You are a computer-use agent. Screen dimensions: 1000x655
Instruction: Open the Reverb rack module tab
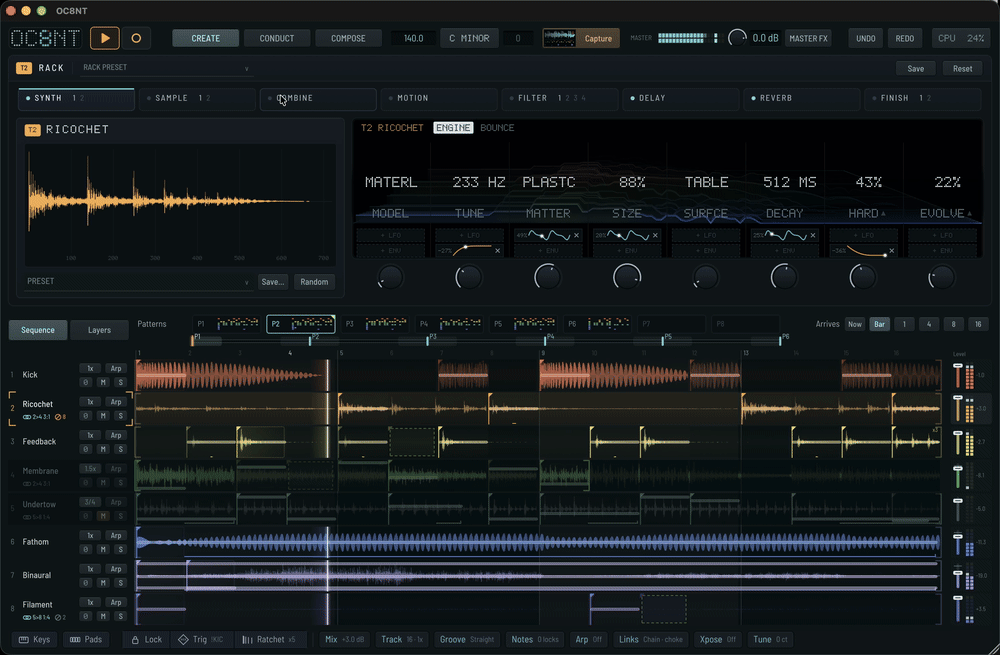[802, 98]
